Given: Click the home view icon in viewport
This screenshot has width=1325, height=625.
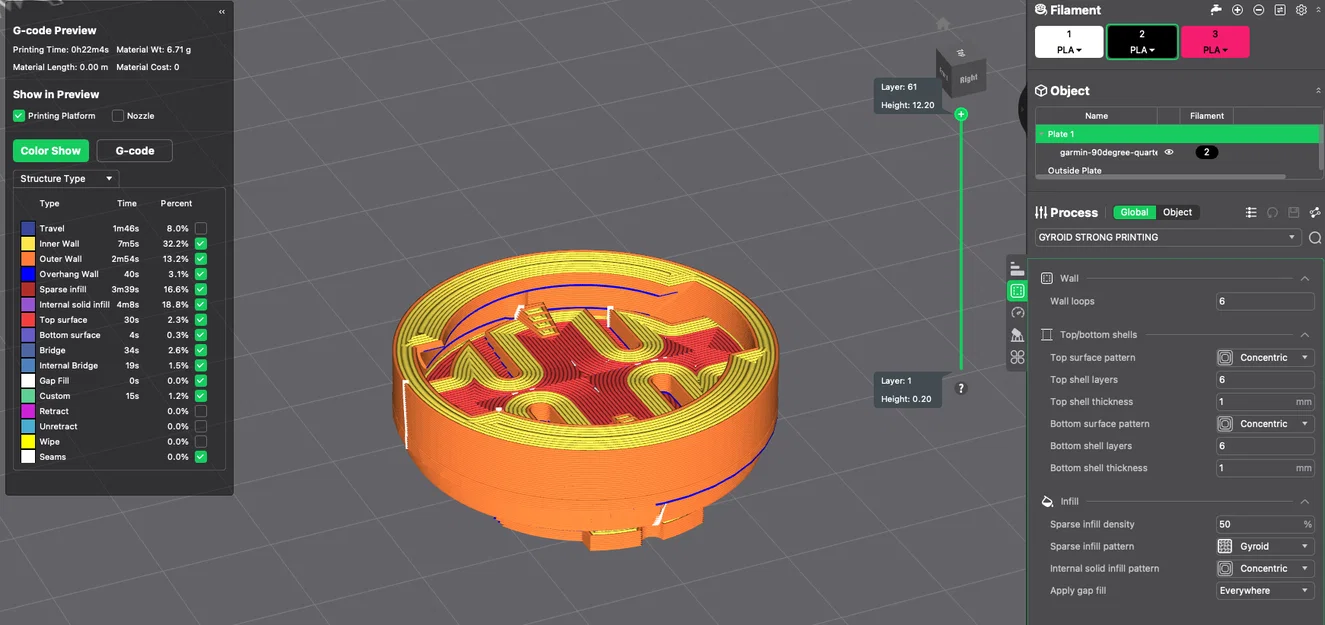Looking at the screenshot, I should tap(942, 23).
